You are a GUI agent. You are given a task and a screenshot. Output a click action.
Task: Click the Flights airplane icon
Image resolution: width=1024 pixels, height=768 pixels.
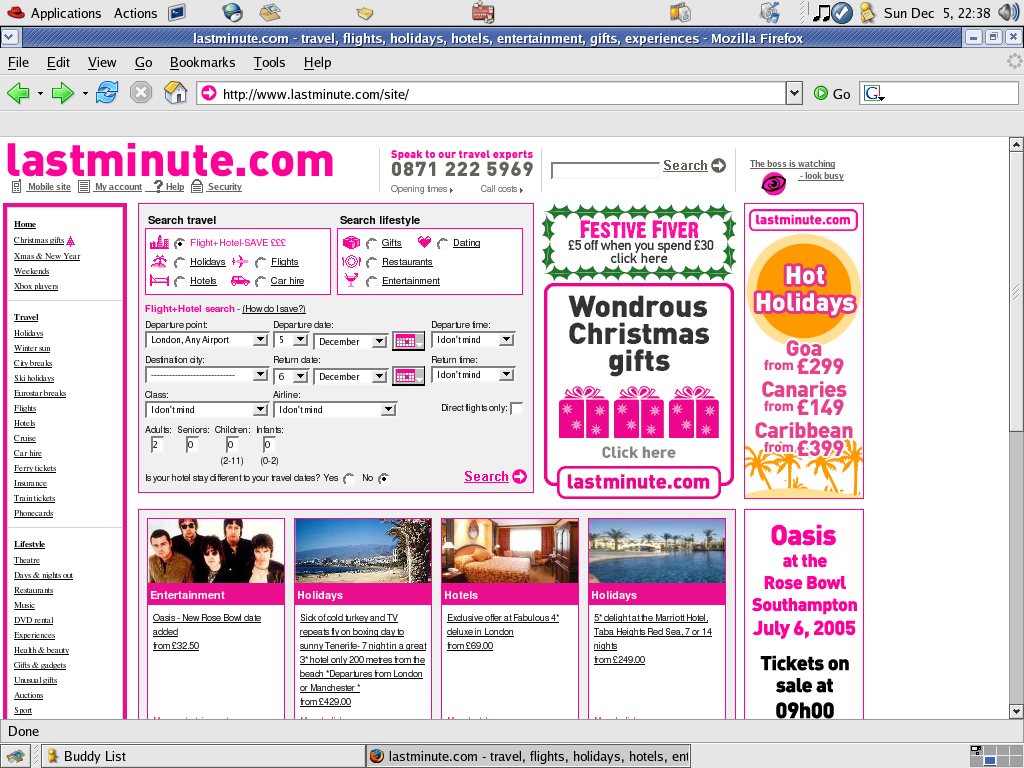(x=240, y=262)
